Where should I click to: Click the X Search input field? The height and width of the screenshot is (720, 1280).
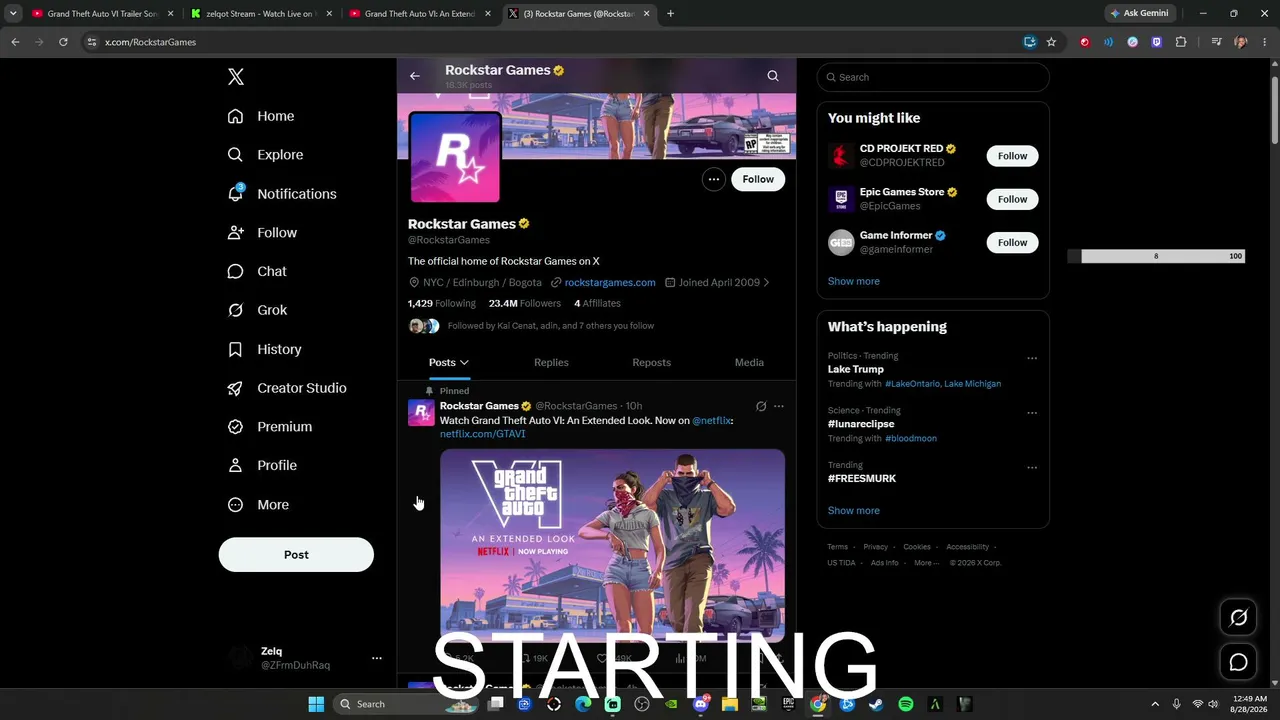[x=933, y=77]
